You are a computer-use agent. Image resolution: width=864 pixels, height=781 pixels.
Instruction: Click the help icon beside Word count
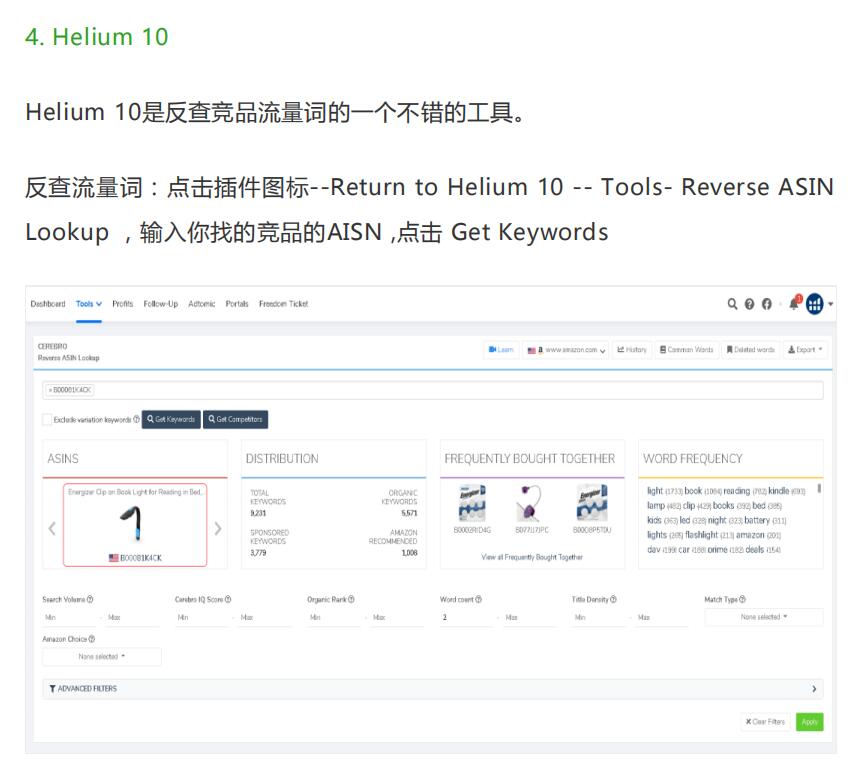pos(478,599)
